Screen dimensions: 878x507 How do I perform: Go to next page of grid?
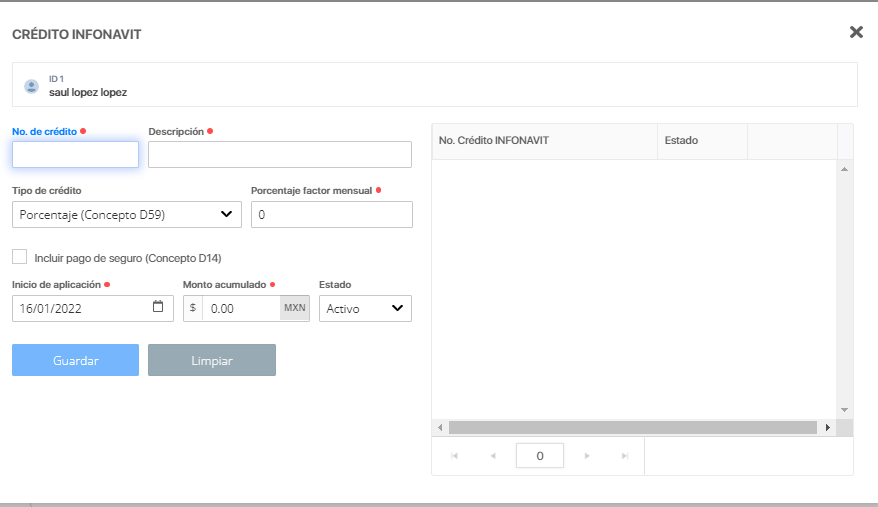pos(587,456)
